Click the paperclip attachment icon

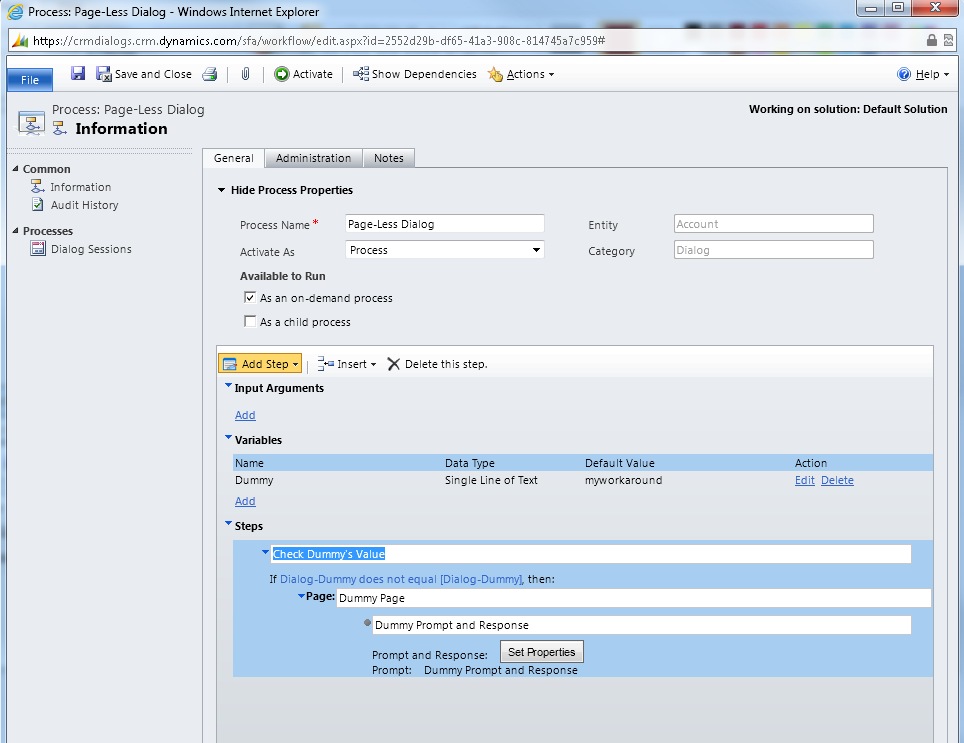pyautogui.click(x=245, y=74)
